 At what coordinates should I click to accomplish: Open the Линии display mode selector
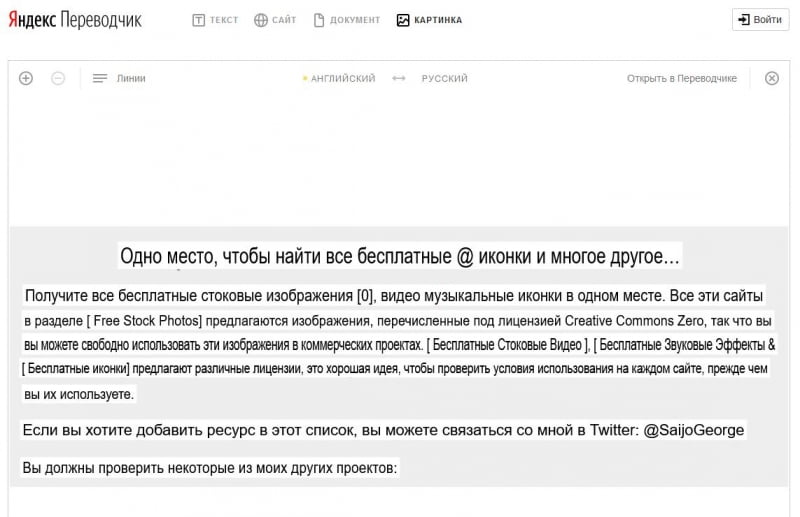pyautogui.click(x=119, y=78)
